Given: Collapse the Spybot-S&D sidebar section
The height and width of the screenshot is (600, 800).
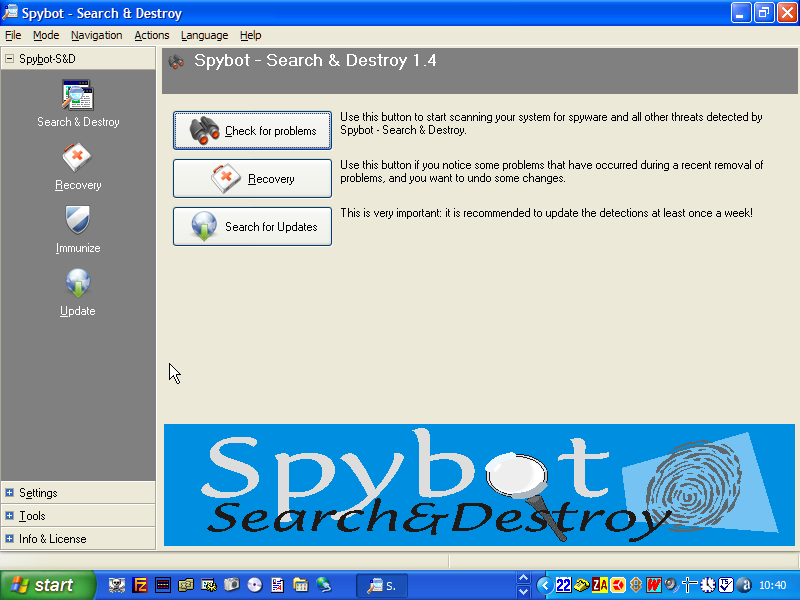Looking at the screenshot, I should click(9, 59).
